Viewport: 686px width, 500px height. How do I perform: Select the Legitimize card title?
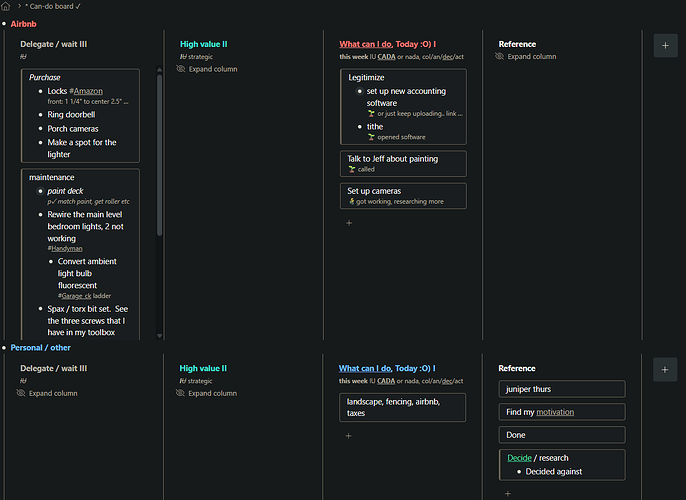366,77
